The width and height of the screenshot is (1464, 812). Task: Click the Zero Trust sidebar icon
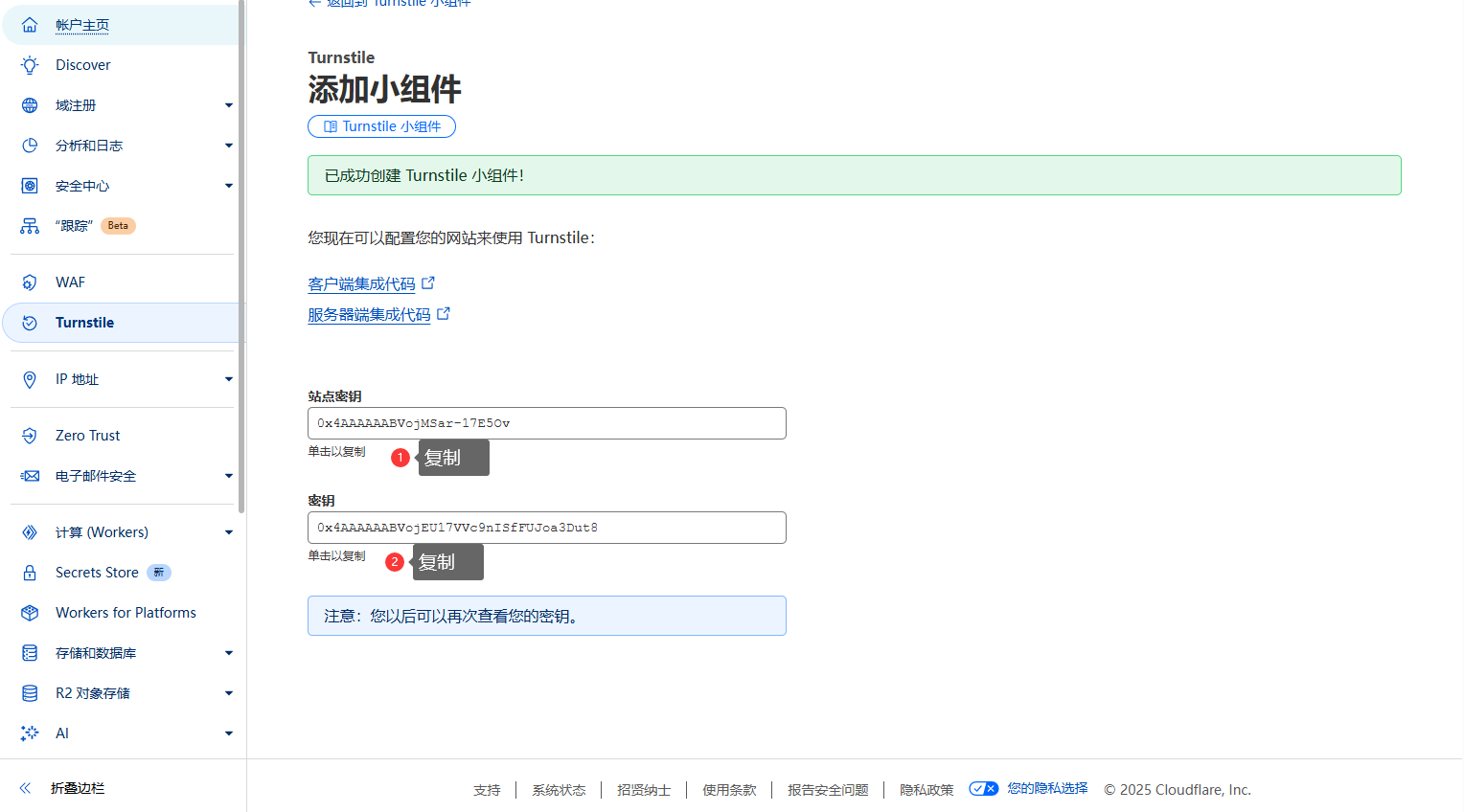click(x=30, y=436)
